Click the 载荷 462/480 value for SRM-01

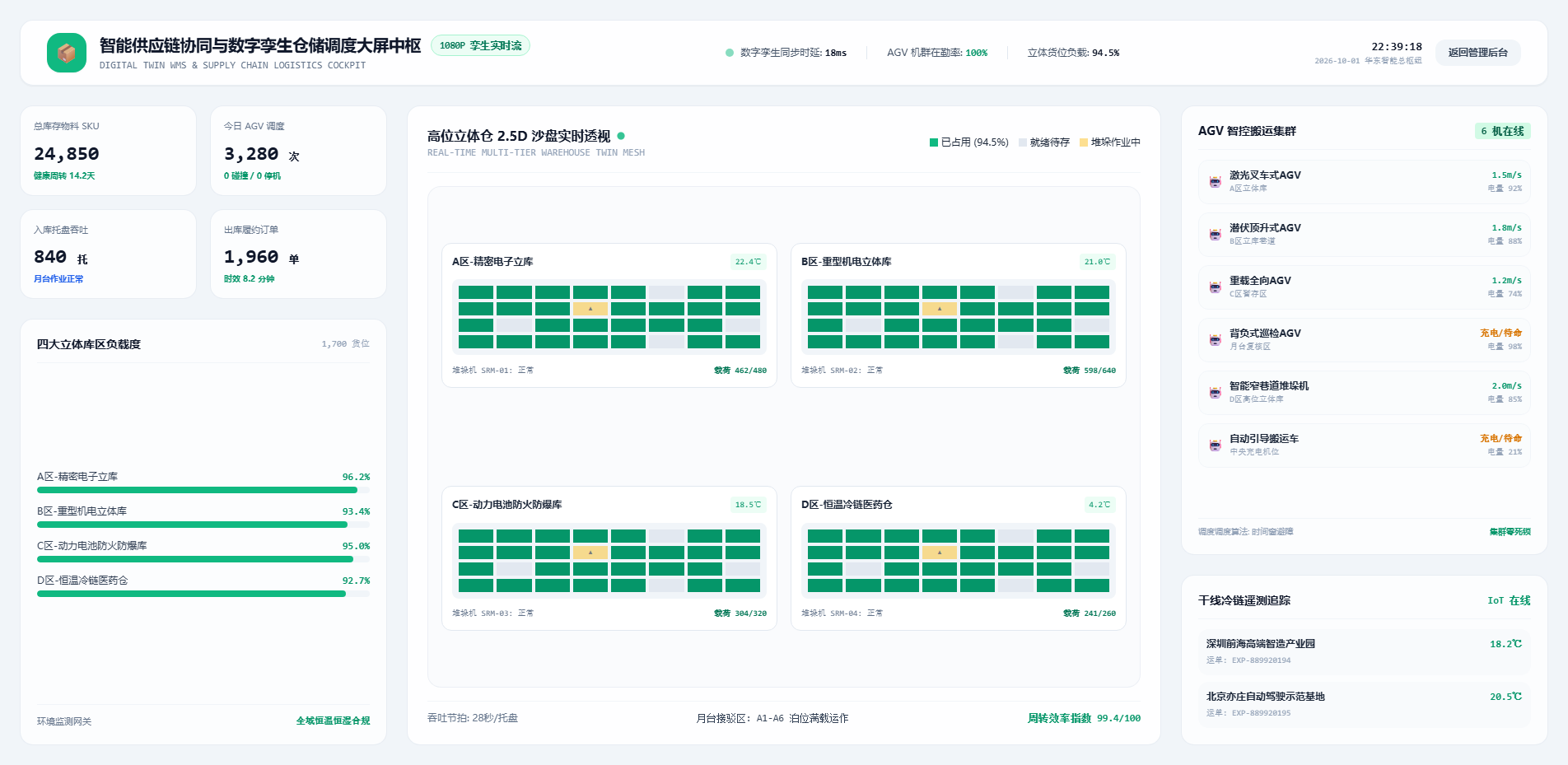click(740, 371)
